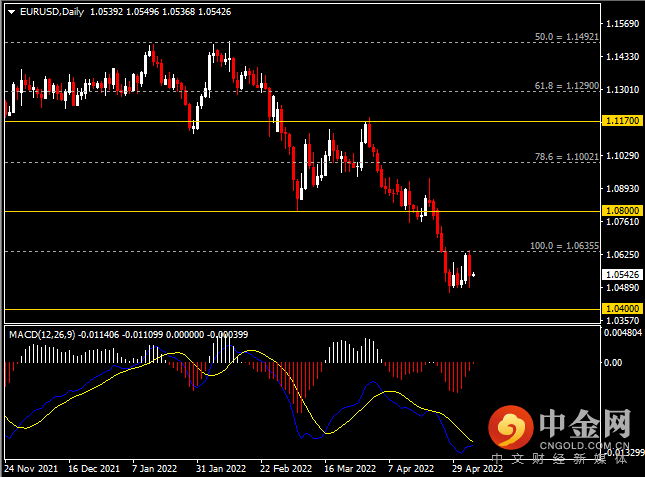Click the date label 7 Jan 2022
The height and width of the screenshot is (477, 645).
pyautogui.click(x=154, y=468)
